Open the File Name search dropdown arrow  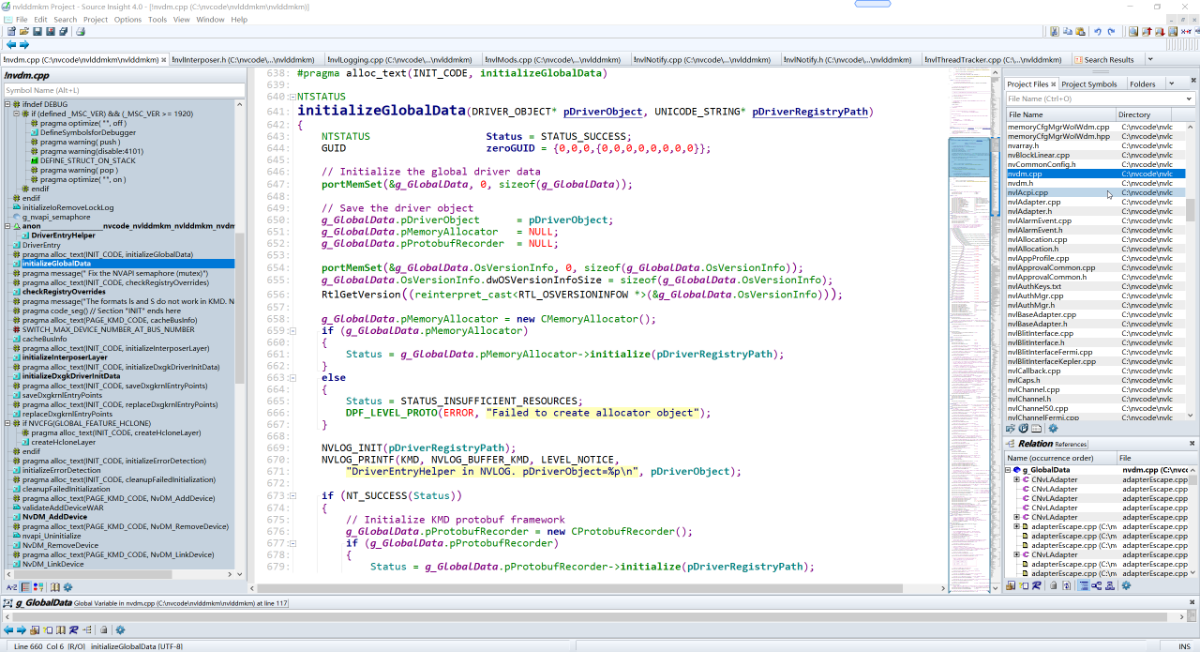coord(1188,99)
